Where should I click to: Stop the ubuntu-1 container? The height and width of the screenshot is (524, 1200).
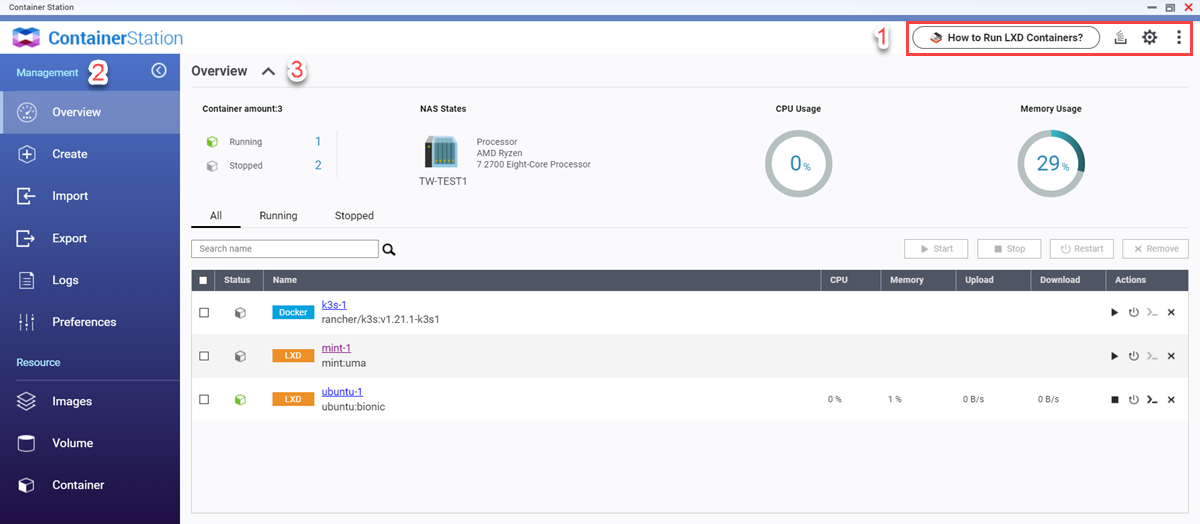click(1115, 399)
